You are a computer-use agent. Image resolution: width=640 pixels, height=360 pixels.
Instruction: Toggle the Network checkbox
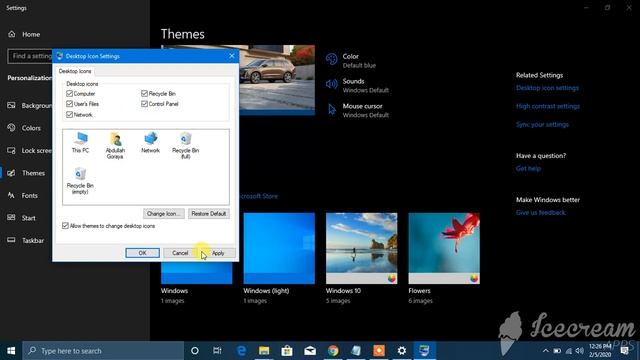click(x=69, y=115)
